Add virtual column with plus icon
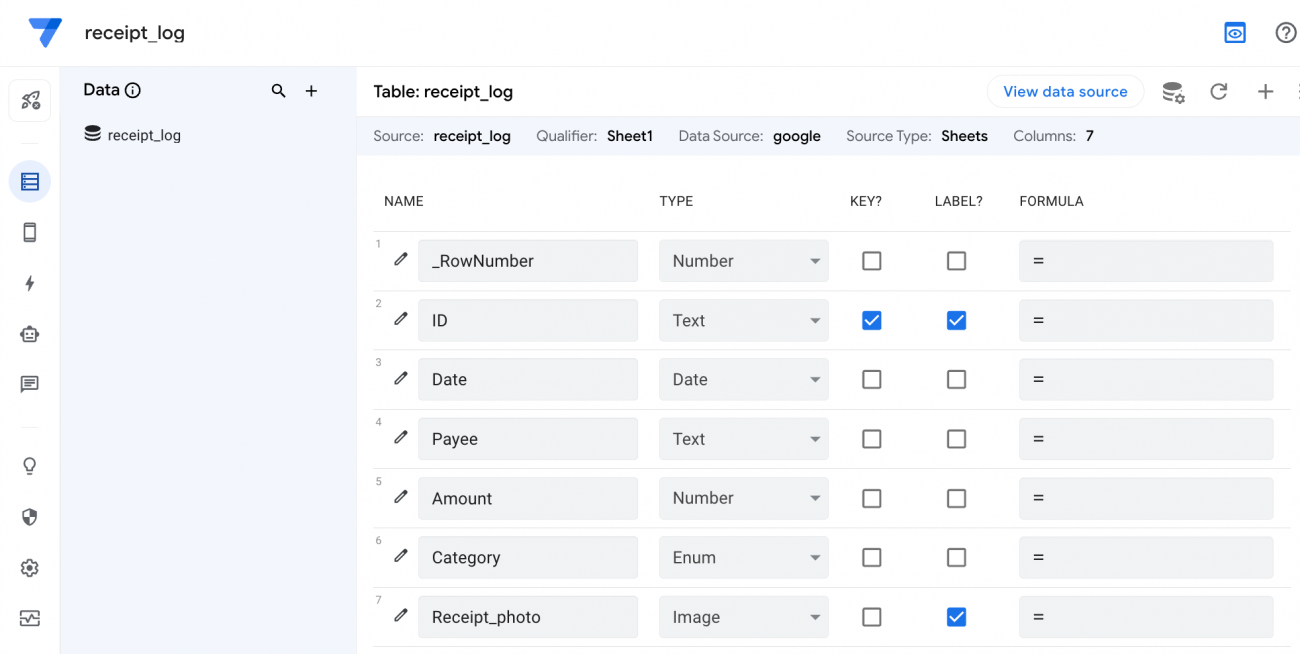The height and width of the screenshot is (654, 1300). tap(1265, 92)
